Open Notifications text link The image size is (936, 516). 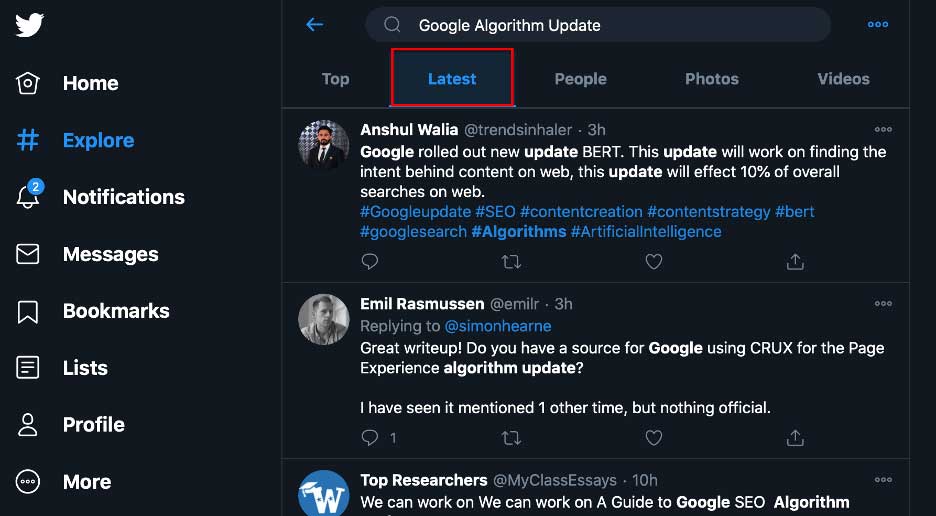tap(124, 197)
